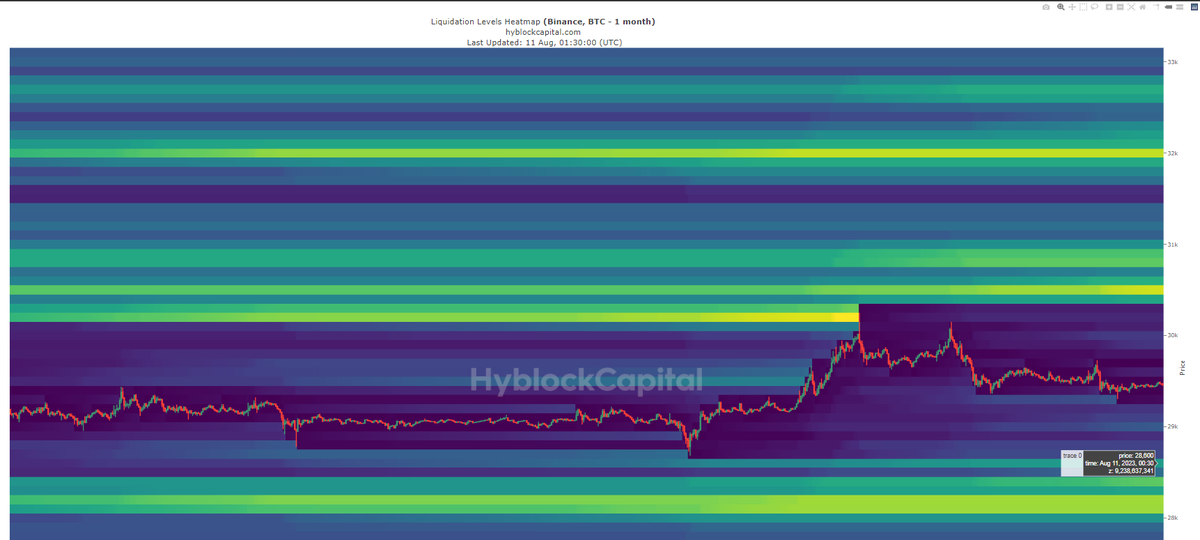Click the 33k price axis label
Viewport: 1200px width, 540px height.
pyautogui.click(x=1172, y=62)
